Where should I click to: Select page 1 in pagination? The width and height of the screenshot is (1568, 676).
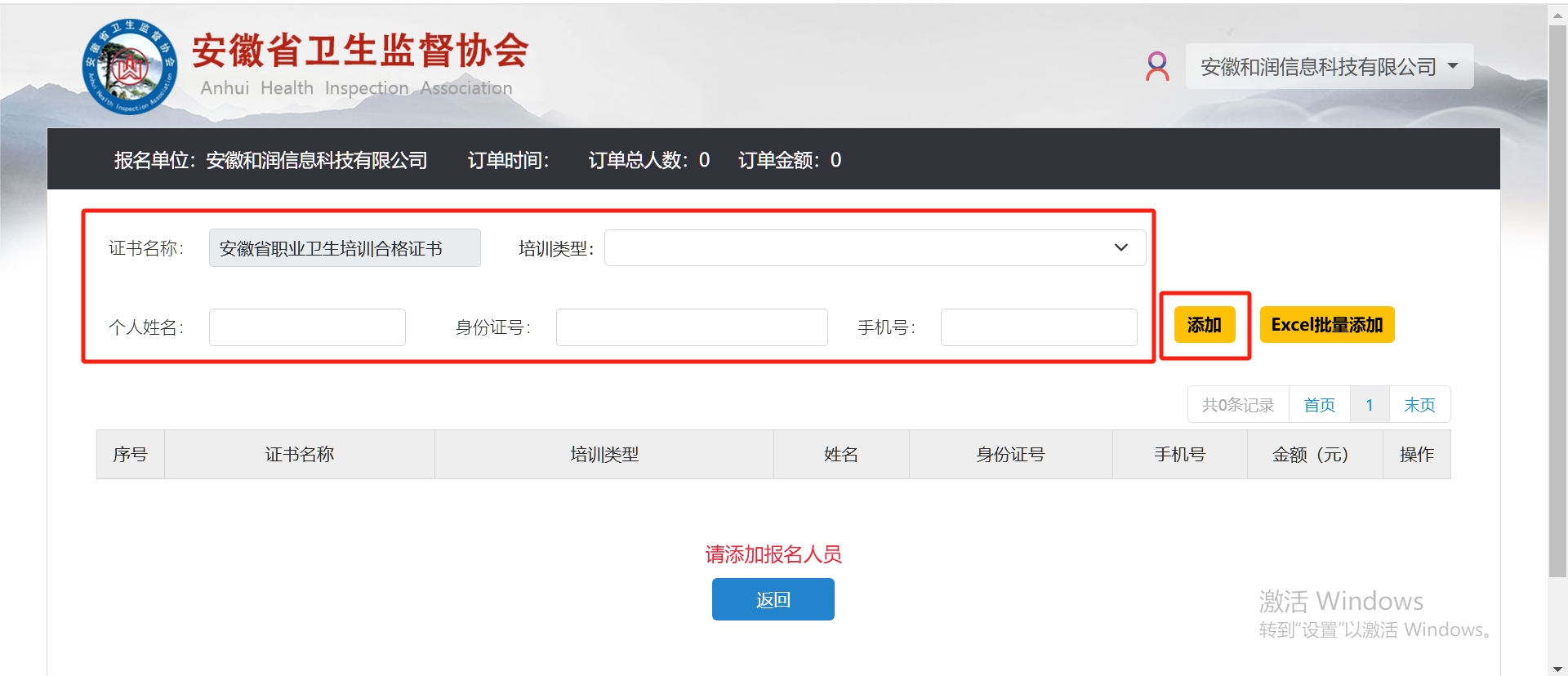pyautogui.click(x=1370, y=405)
